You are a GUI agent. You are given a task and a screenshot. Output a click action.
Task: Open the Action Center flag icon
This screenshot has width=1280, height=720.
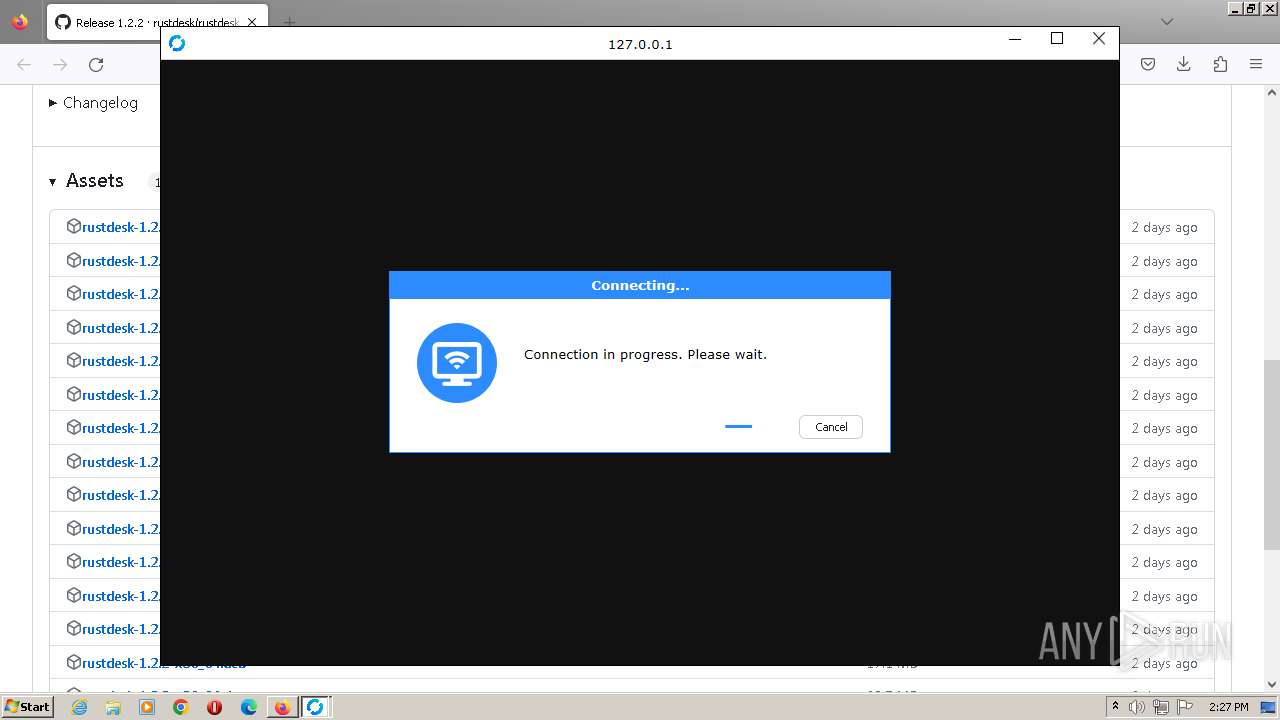tap(1184, 707)
